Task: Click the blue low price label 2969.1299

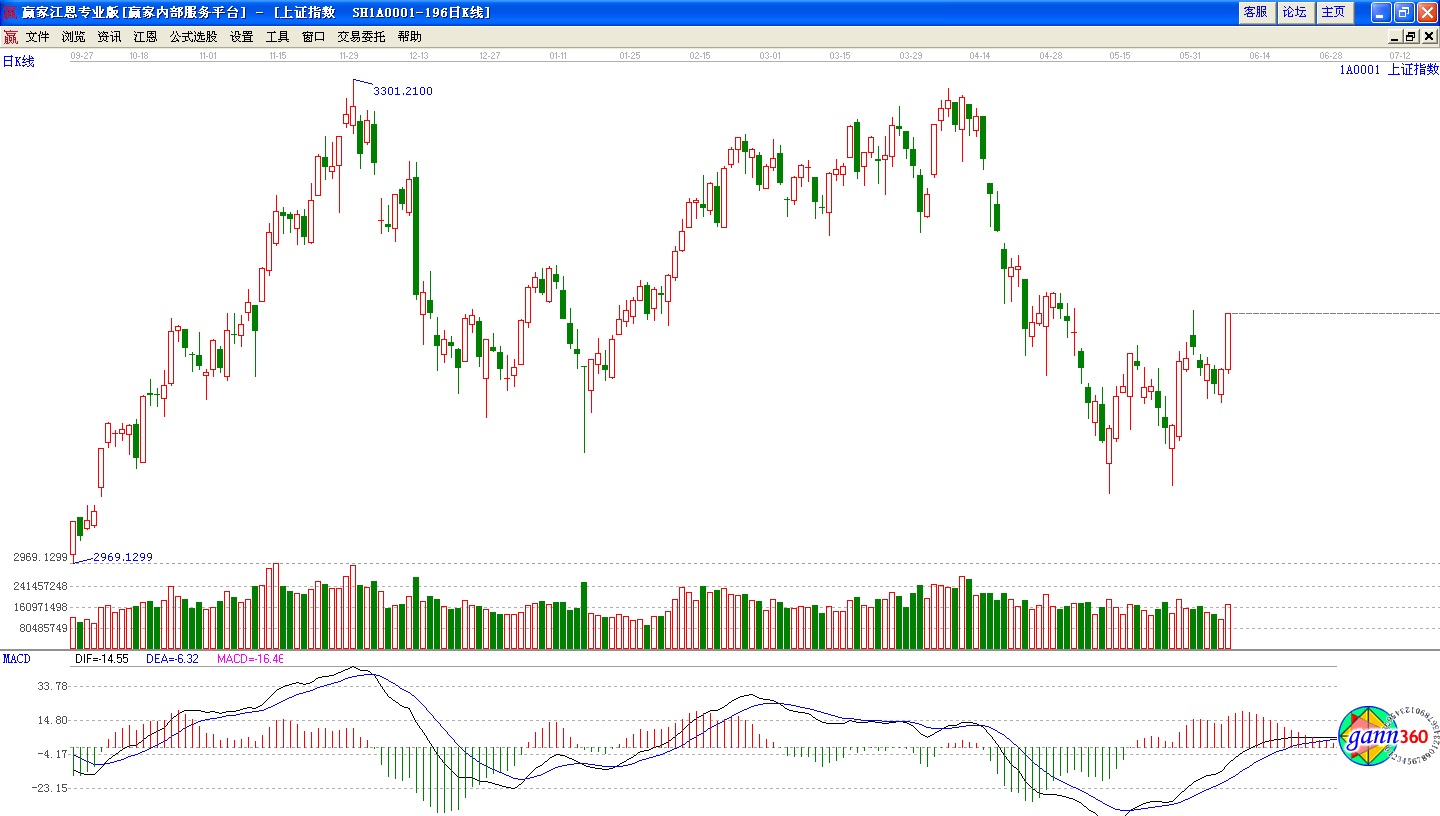Action: click(123, 557)
